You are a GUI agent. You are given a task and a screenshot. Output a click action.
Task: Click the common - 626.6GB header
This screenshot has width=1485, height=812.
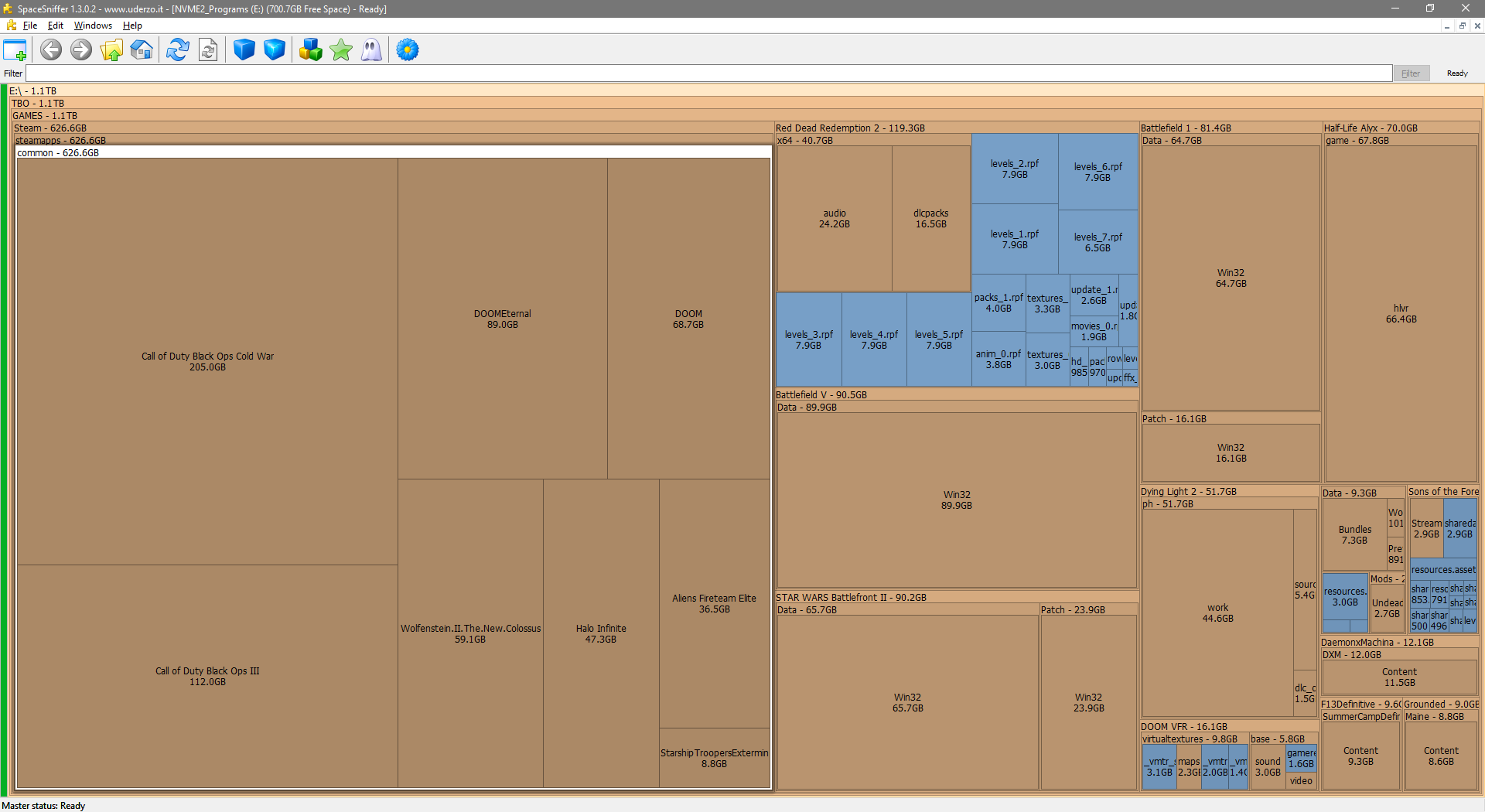pyautogui.click(x=394, y=152)
